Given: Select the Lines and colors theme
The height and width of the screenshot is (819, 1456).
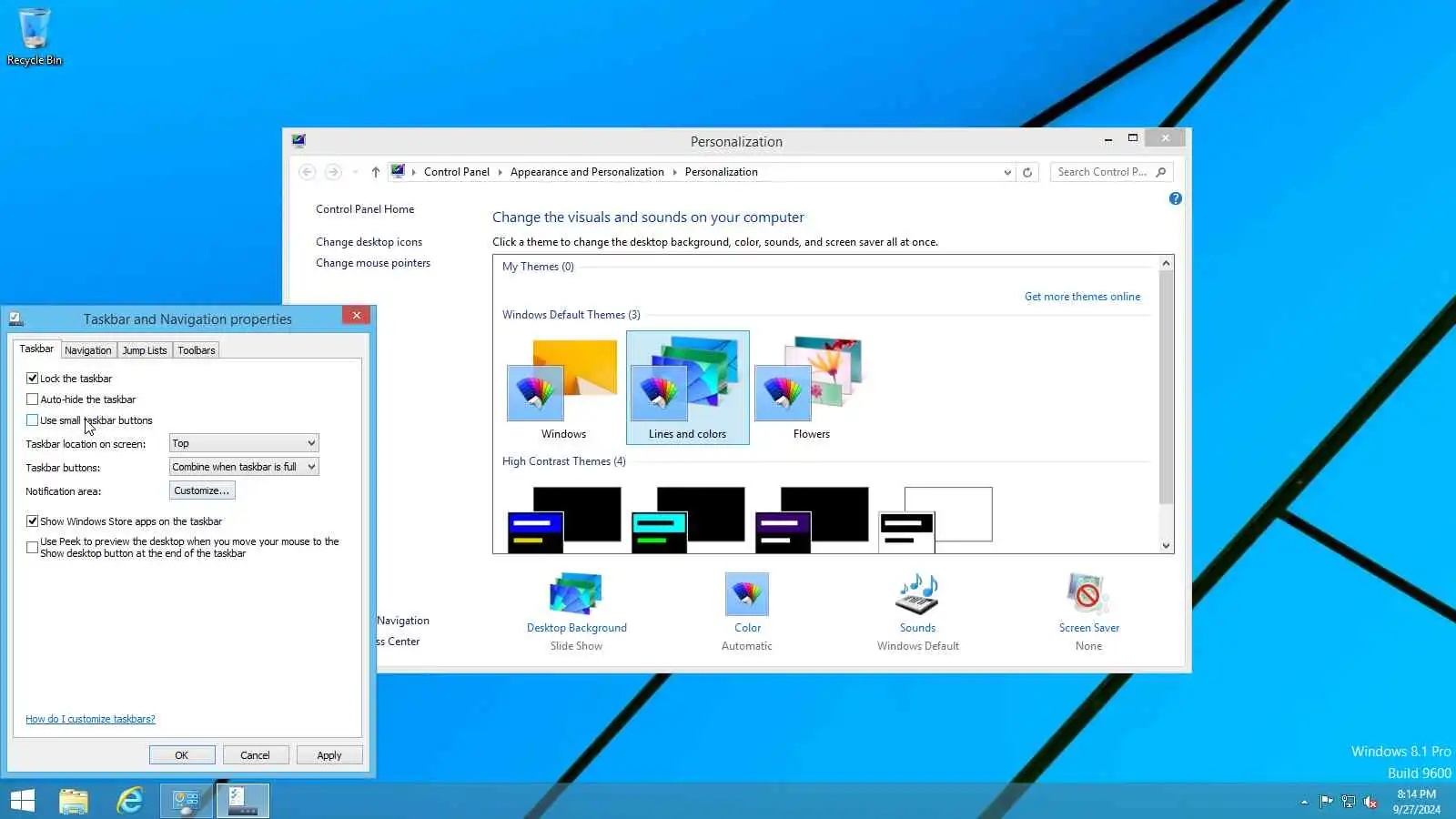Looking at the screenshot, I should tap(688, 388).
